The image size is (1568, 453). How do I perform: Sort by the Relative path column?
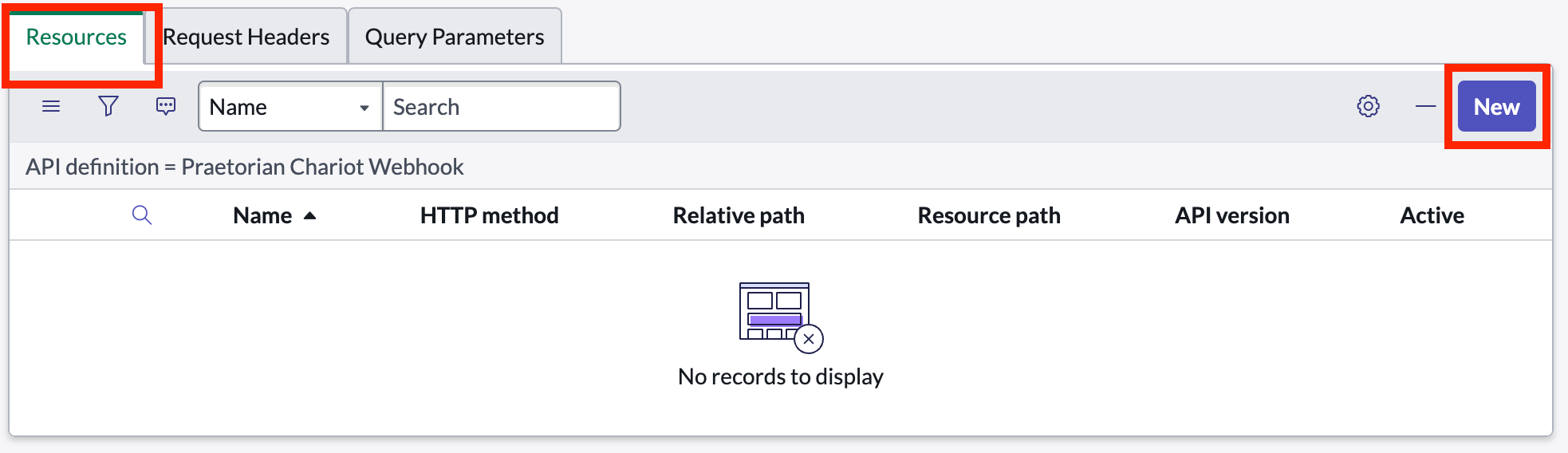(739, 215)
